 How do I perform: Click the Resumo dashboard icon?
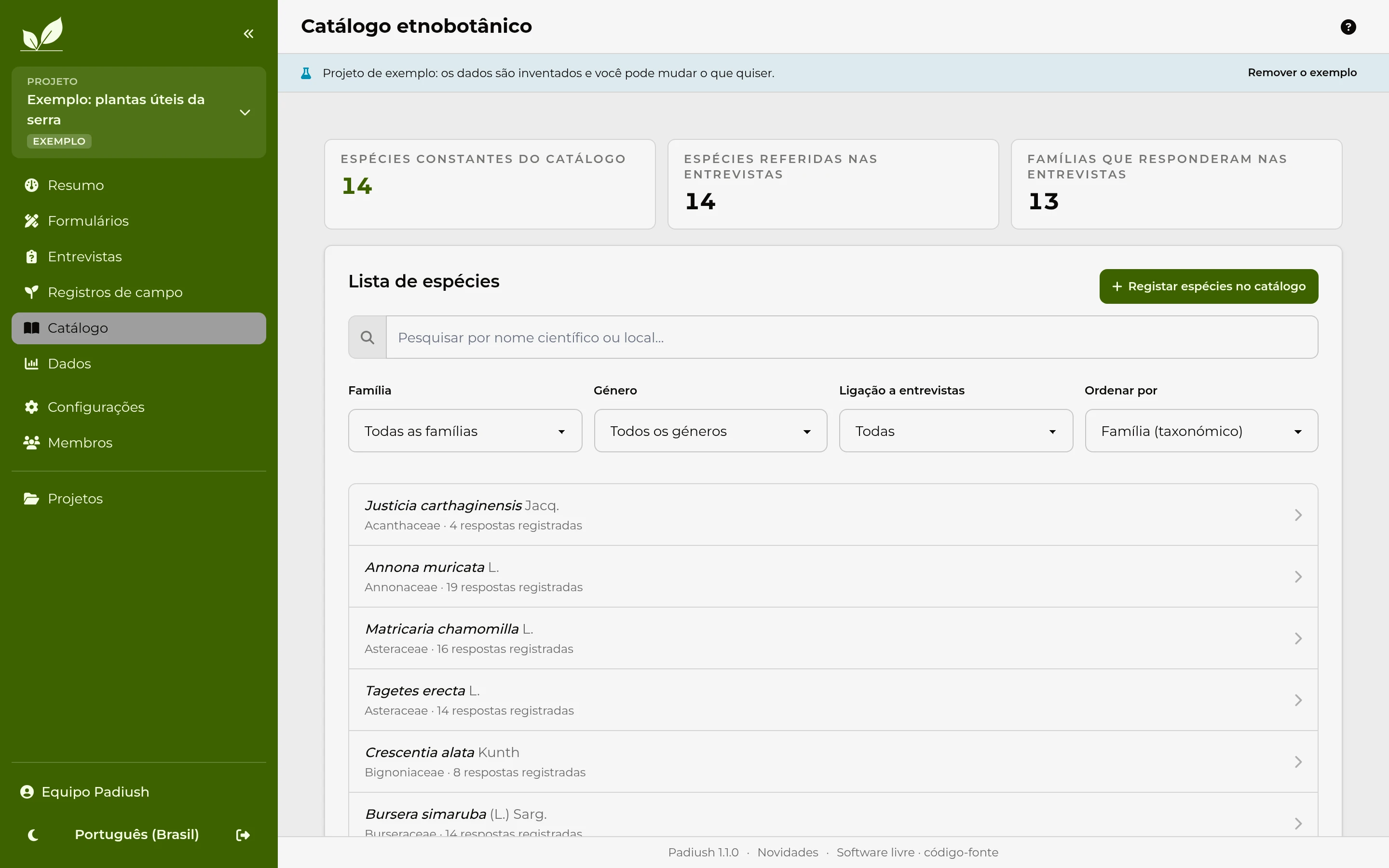click(31, 186)
